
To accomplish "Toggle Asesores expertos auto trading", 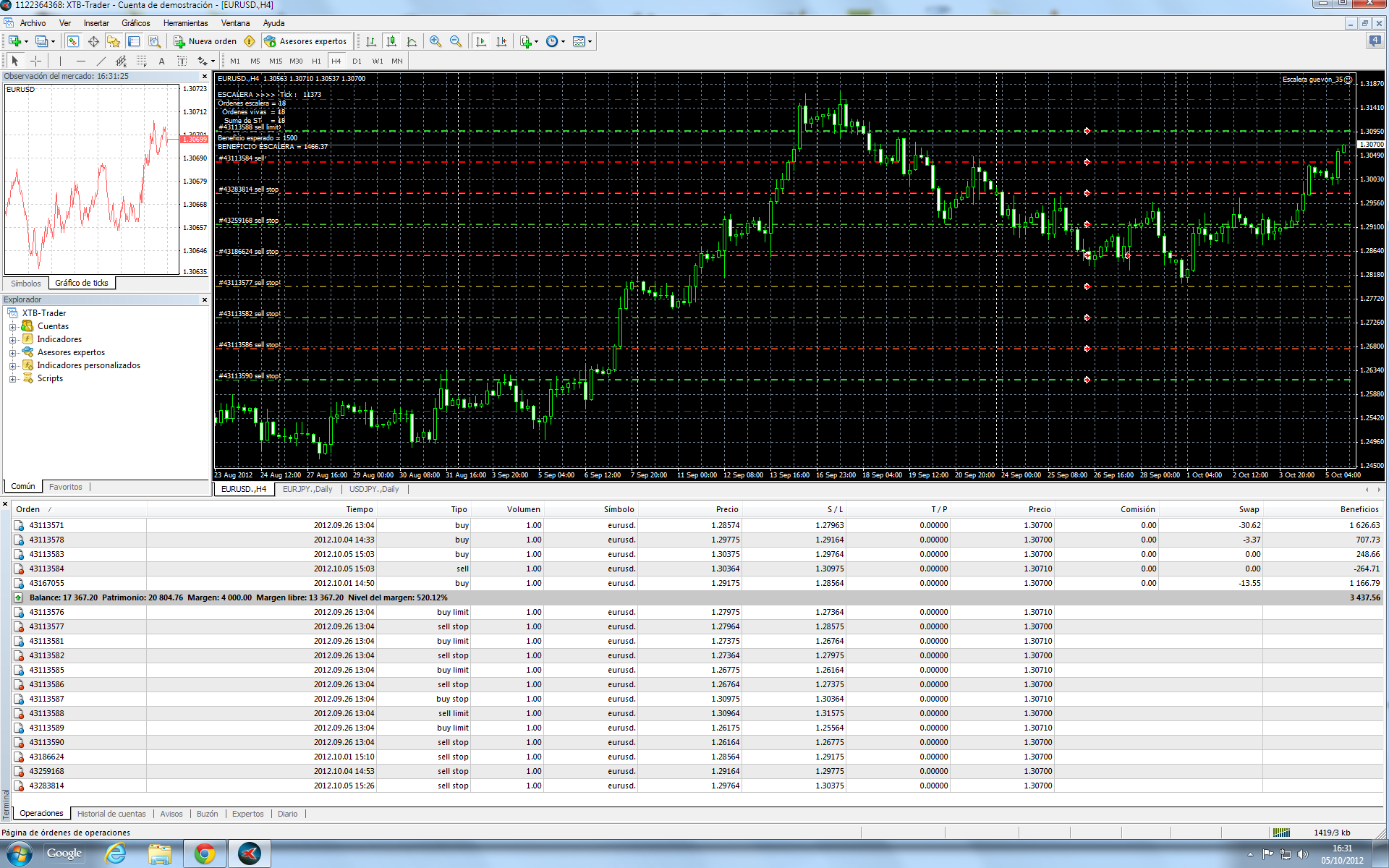I will (306, 41).
